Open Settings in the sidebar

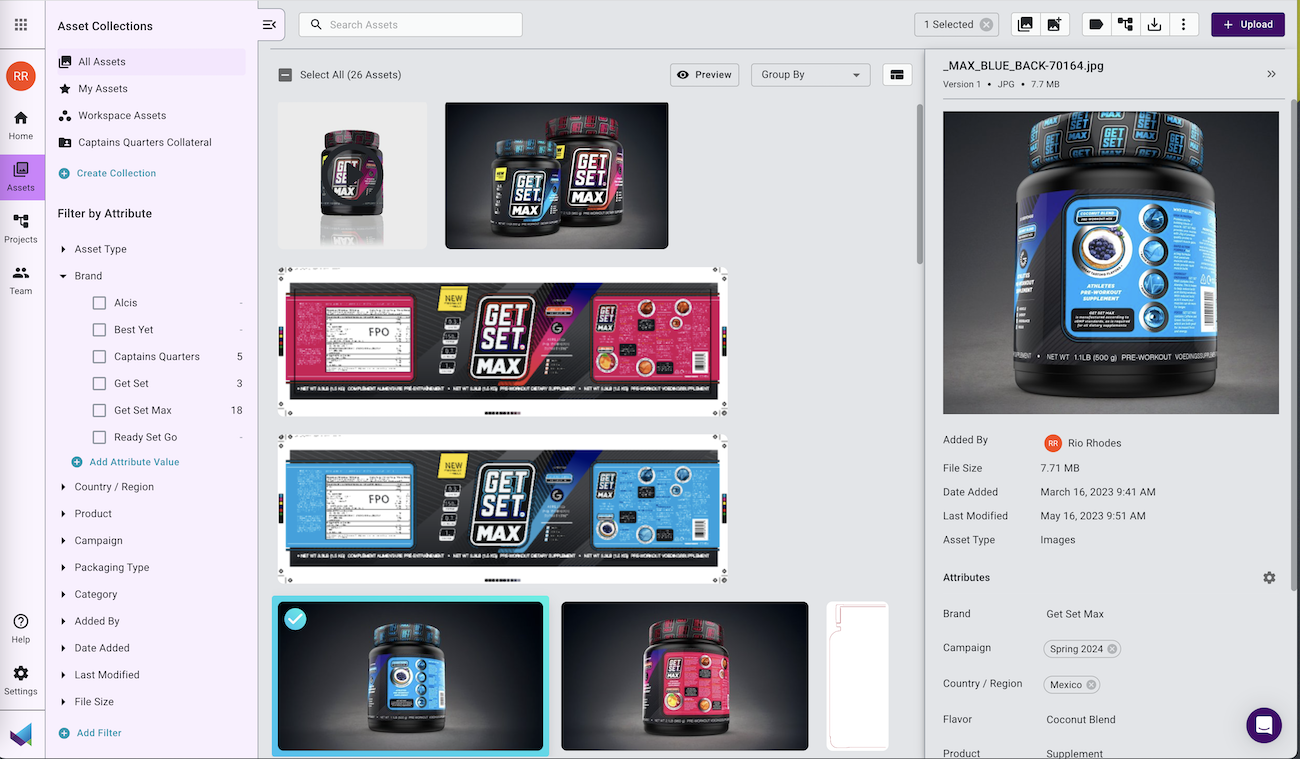pyautogui.click(x=21, y=681)
